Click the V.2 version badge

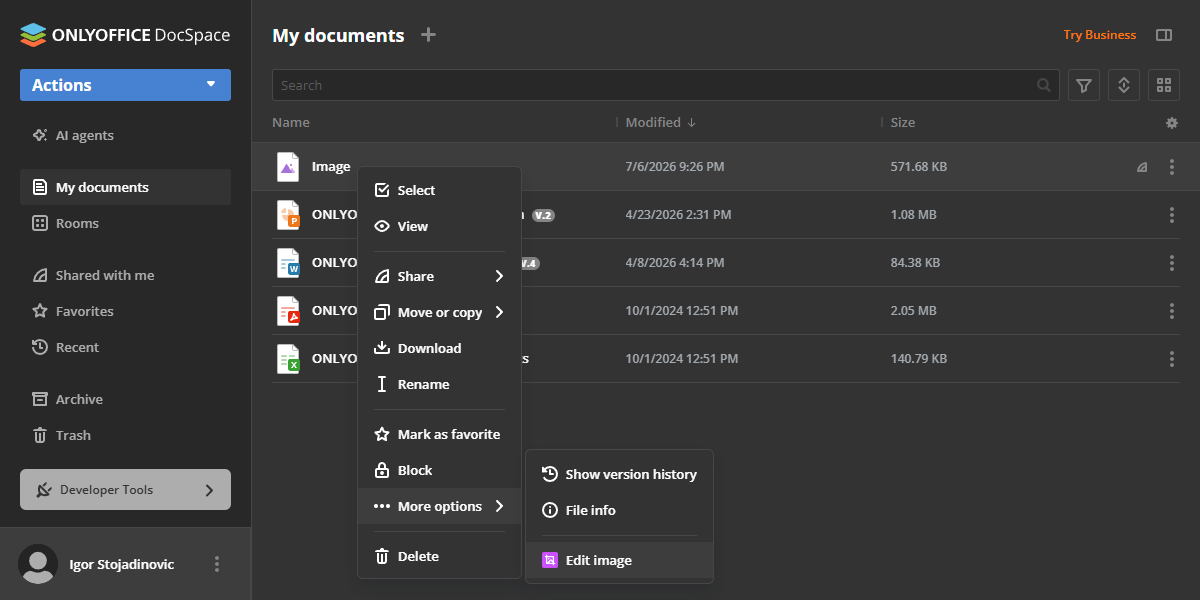(543, 215)
